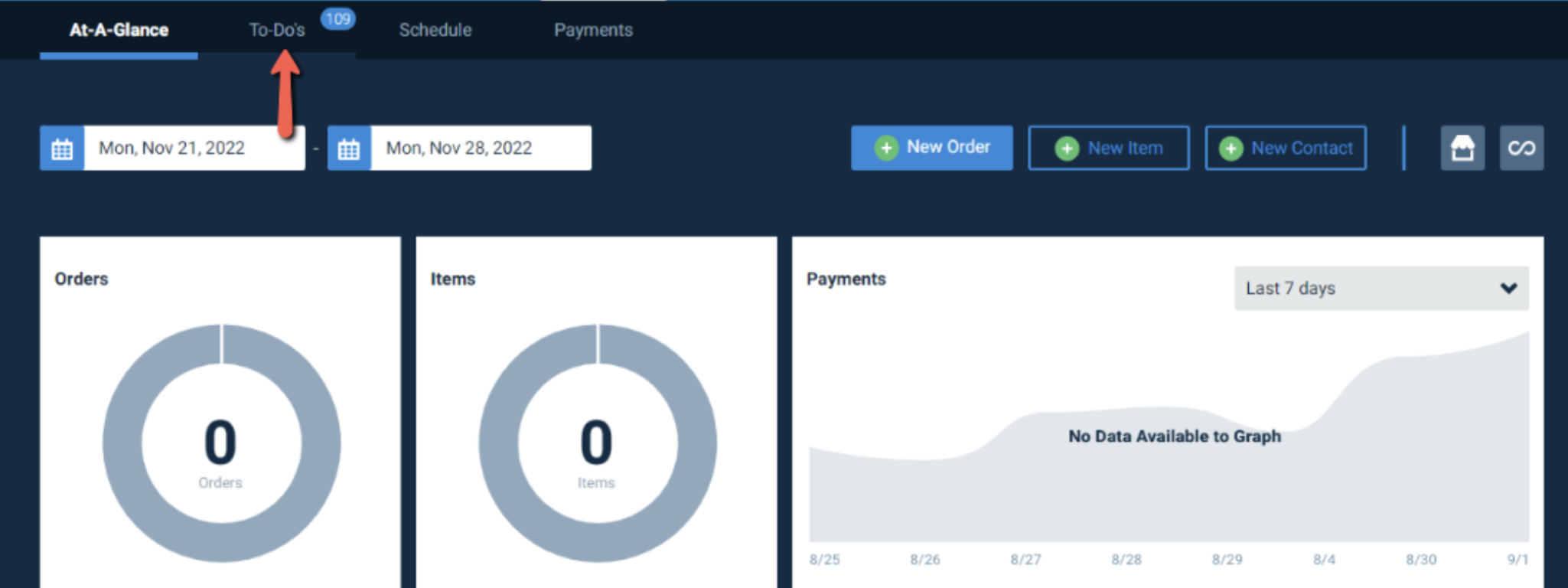
Task: Click the 8/4 axis label
Action: pyautogui.click(x=1324, y=560)
